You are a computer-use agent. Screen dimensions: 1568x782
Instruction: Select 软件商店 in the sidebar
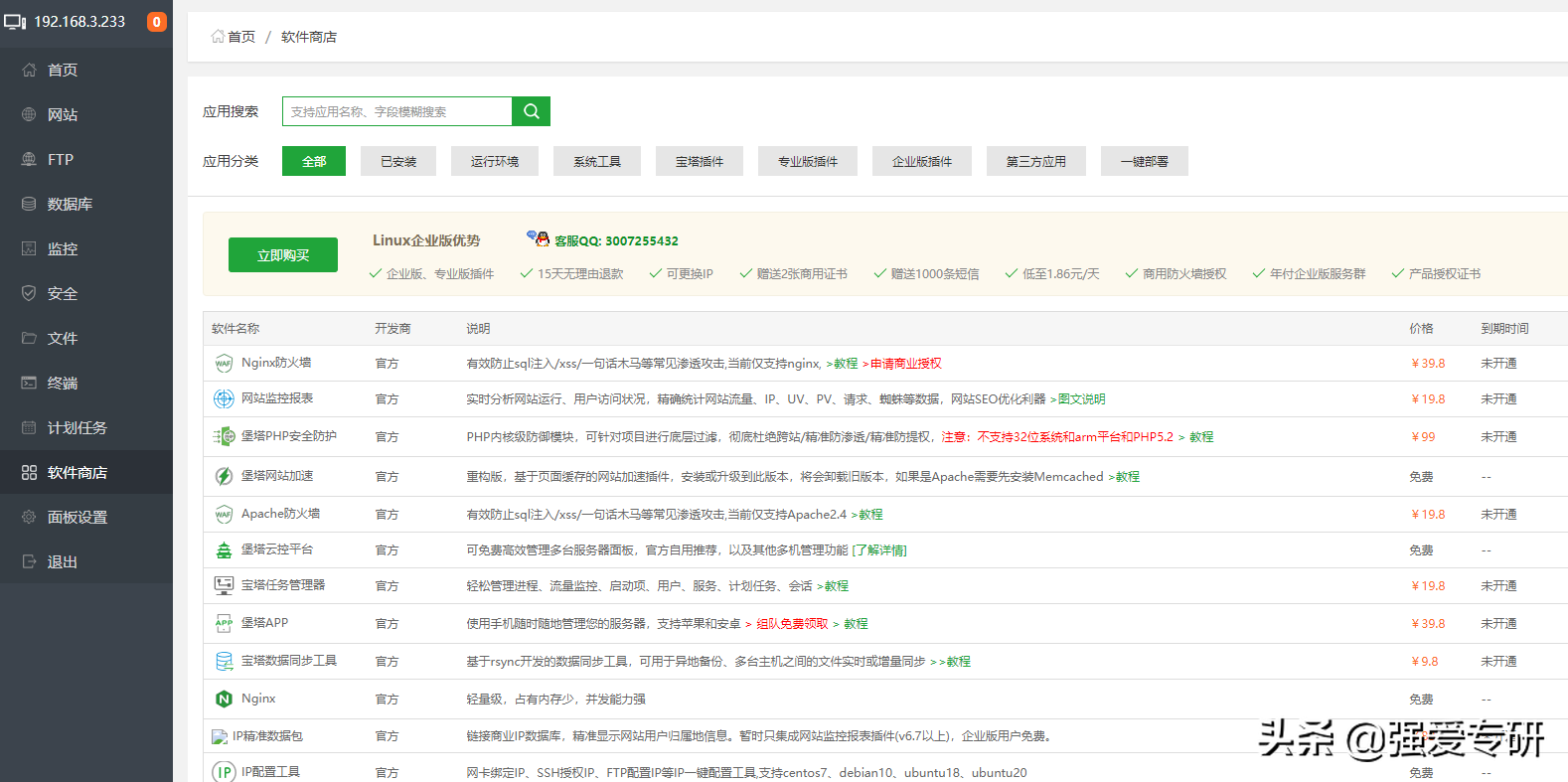click(86, 472)
